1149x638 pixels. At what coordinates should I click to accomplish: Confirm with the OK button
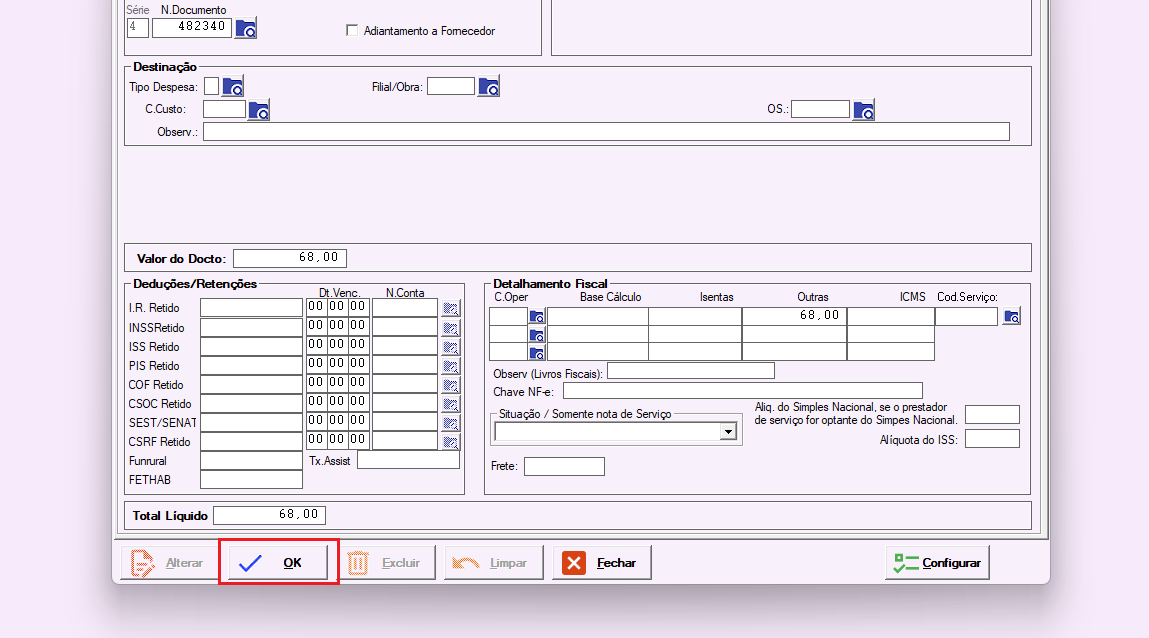pyautogui.click(x=278, y=563)
